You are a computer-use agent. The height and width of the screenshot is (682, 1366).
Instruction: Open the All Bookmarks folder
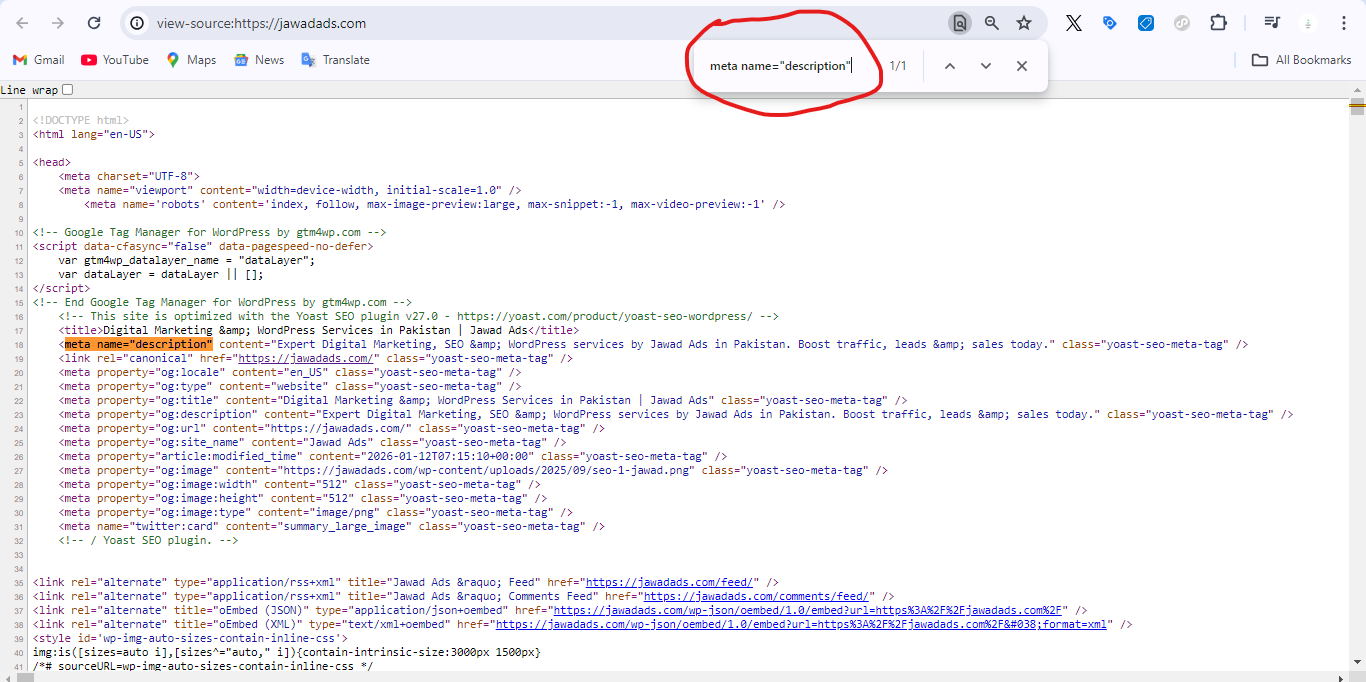pyautogui.click(x=1302, y=60)
